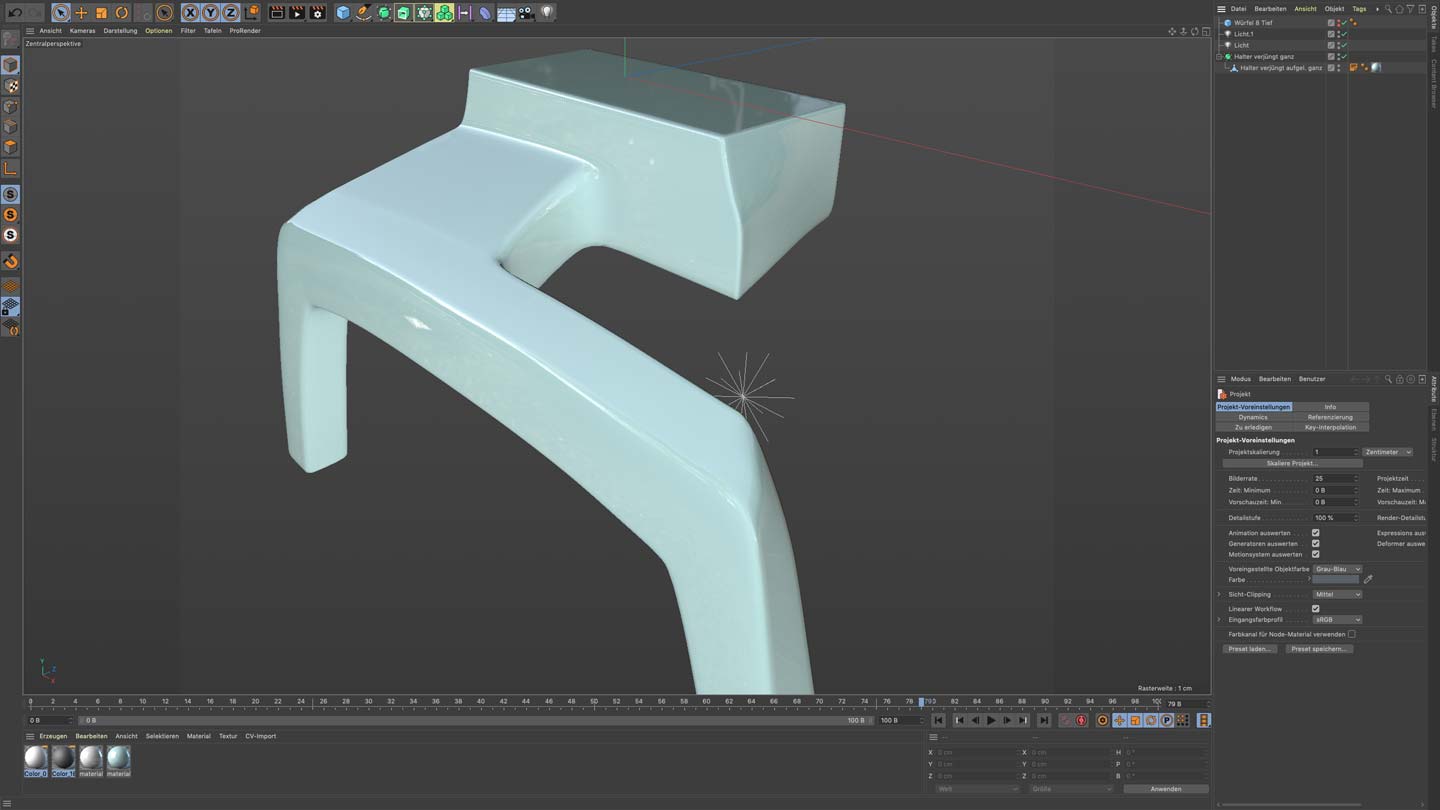Click material tag on Halter verjüngt aufgel. ganz
Viewport: 1440px width, 810px height.
pyautogui.click(x=1376, y=68)
